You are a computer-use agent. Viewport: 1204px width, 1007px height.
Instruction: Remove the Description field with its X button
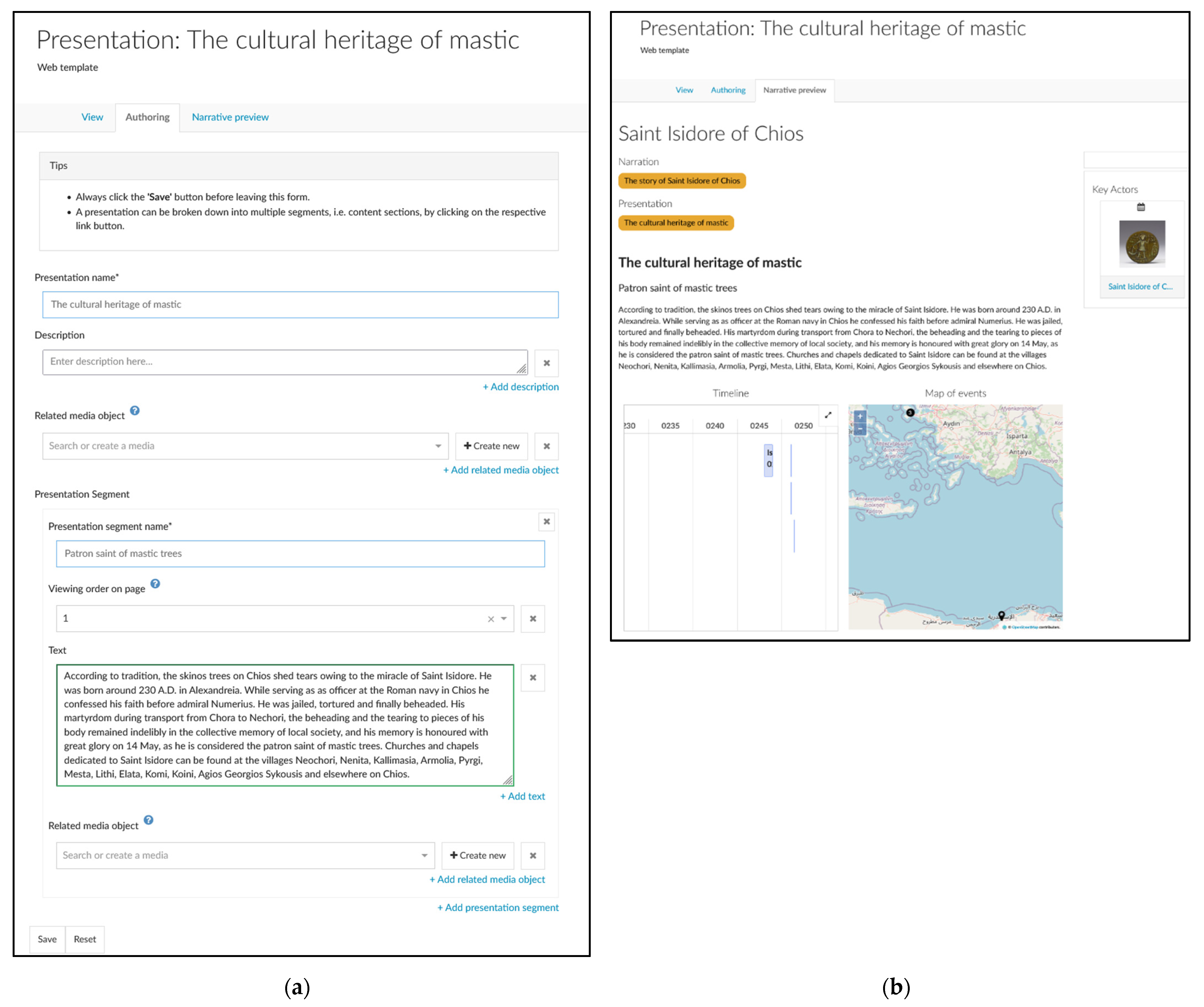click(546, 363)
